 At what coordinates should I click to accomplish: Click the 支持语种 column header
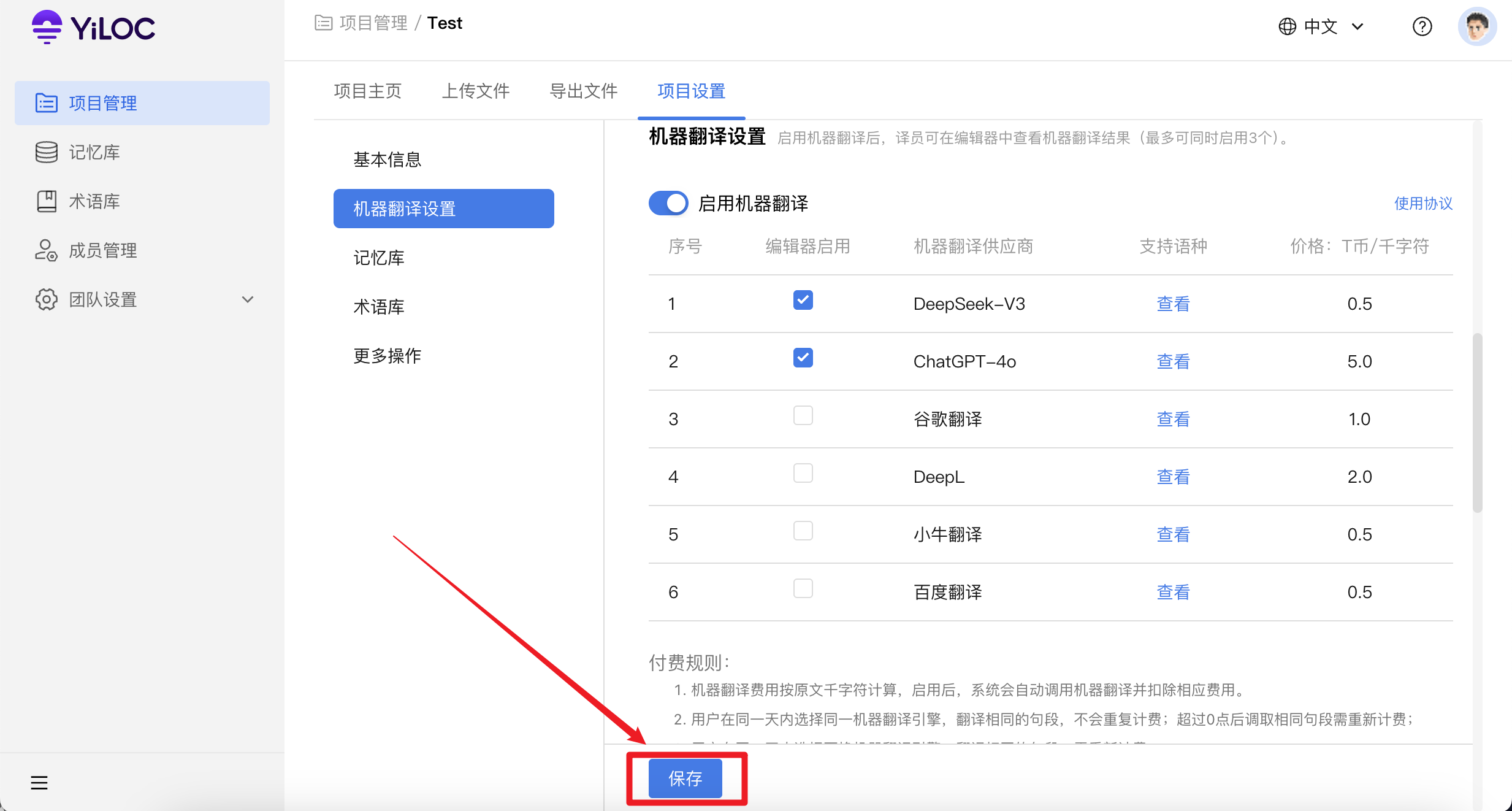point(1173,246)
